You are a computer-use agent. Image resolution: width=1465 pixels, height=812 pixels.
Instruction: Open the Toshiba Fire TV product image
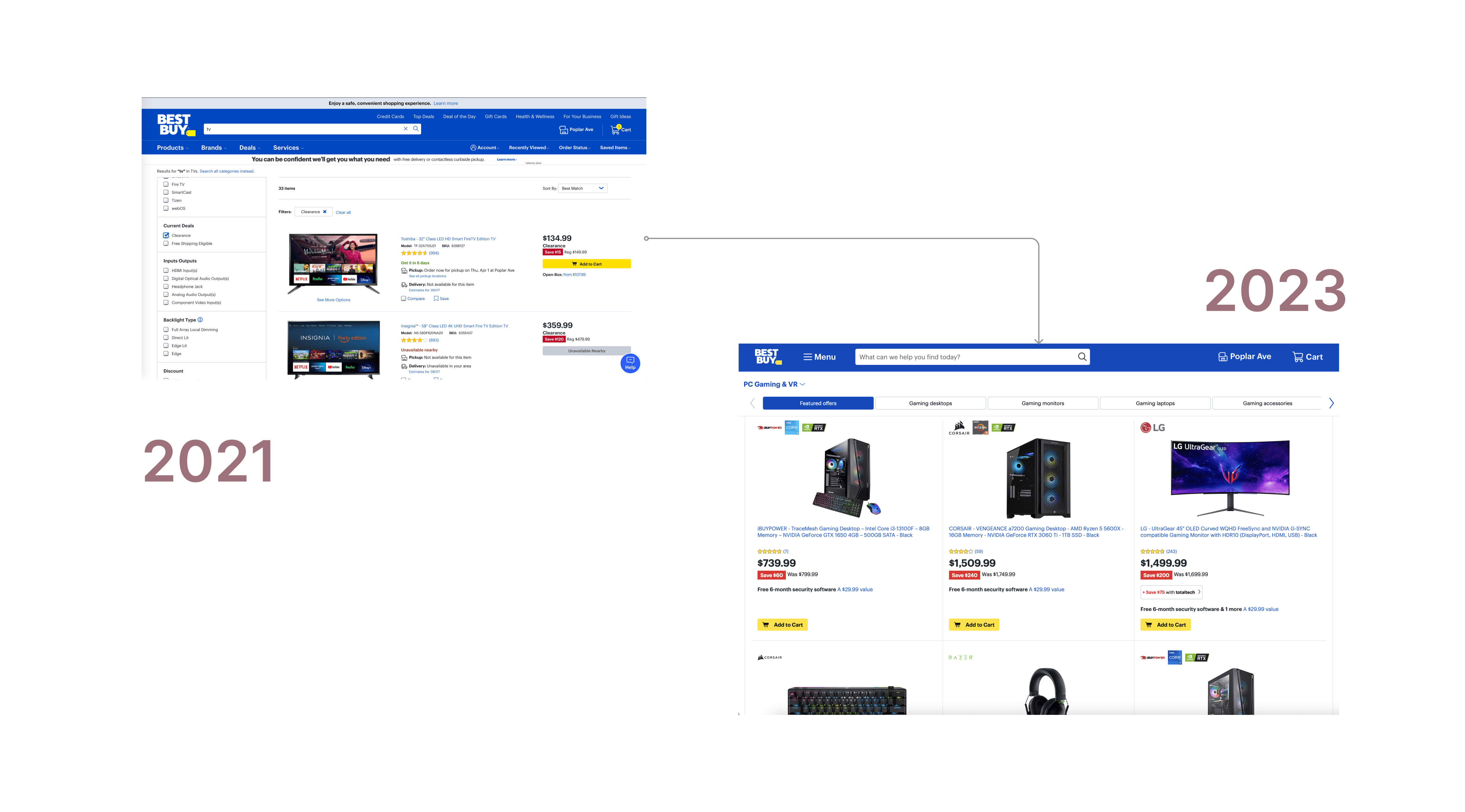click(x=333, y=263)
